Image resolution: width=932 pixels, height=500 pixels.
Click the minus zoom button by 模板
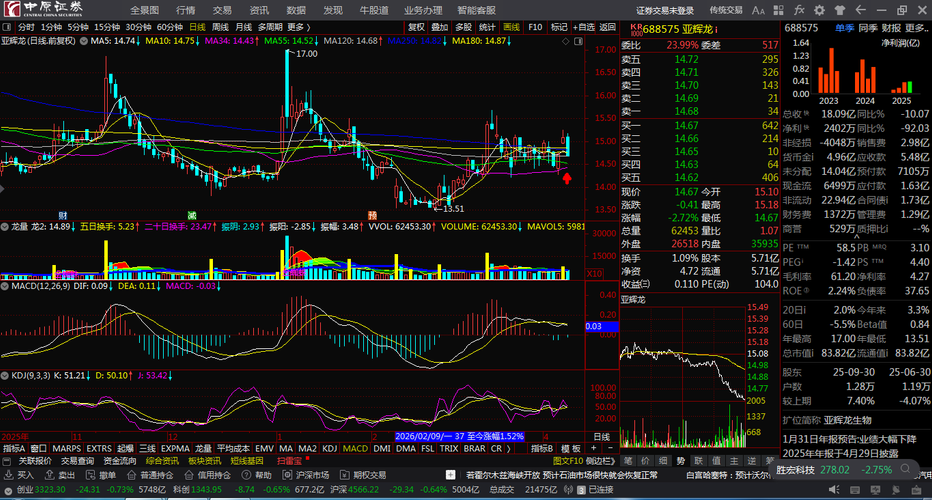pos(610,448)
